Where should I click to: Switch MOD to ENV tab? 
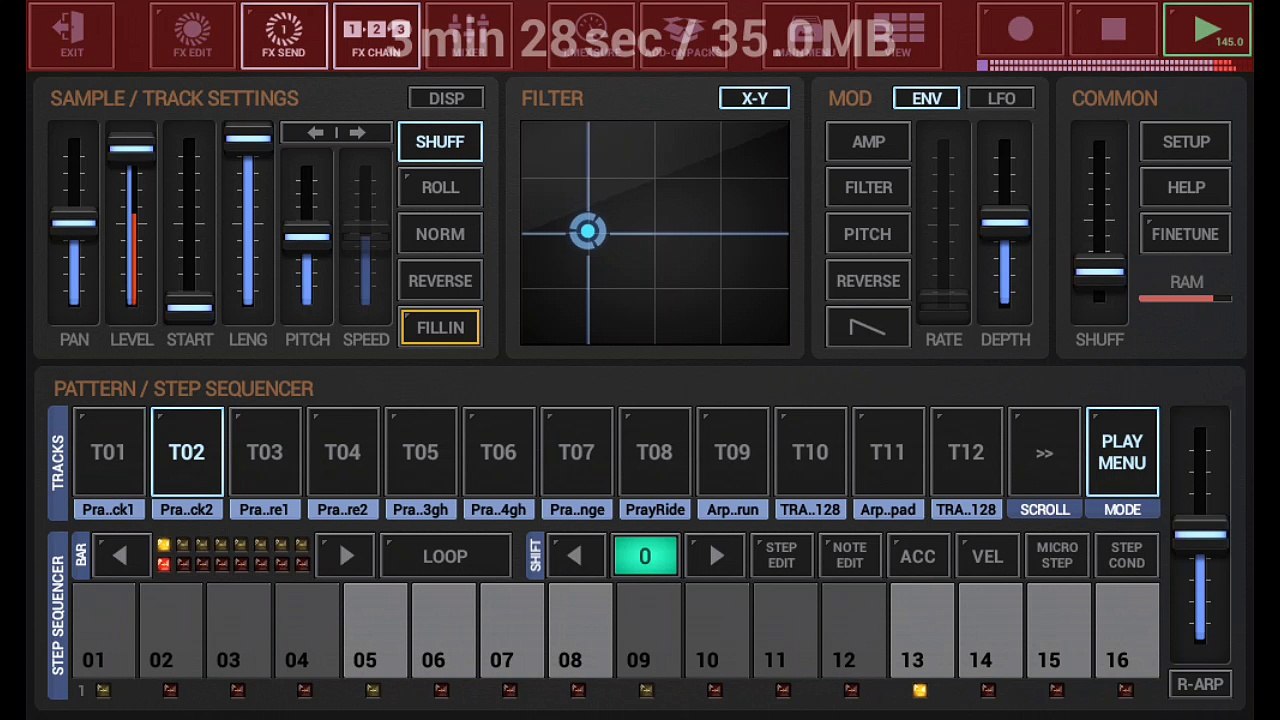(926, 98)
